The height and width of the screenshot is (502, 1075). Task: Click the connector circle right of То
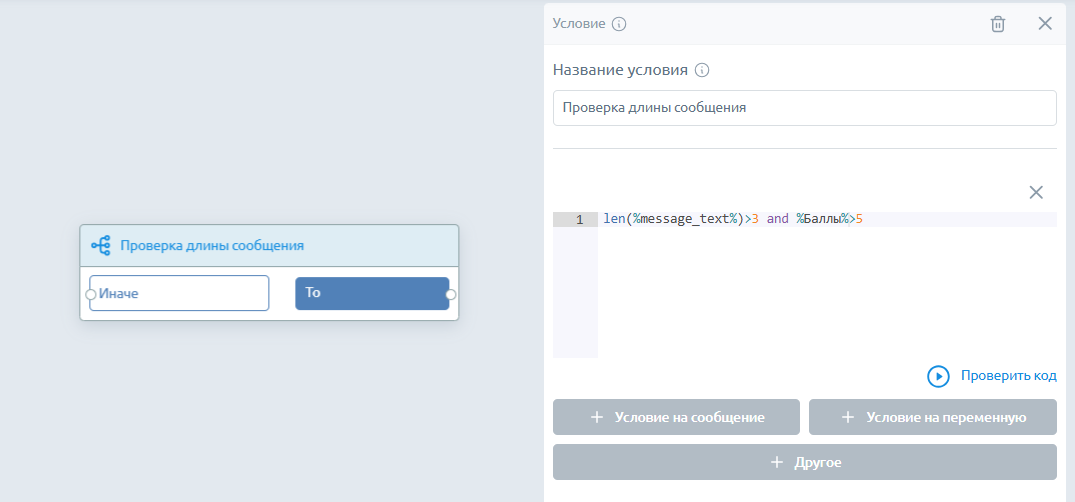450,294
